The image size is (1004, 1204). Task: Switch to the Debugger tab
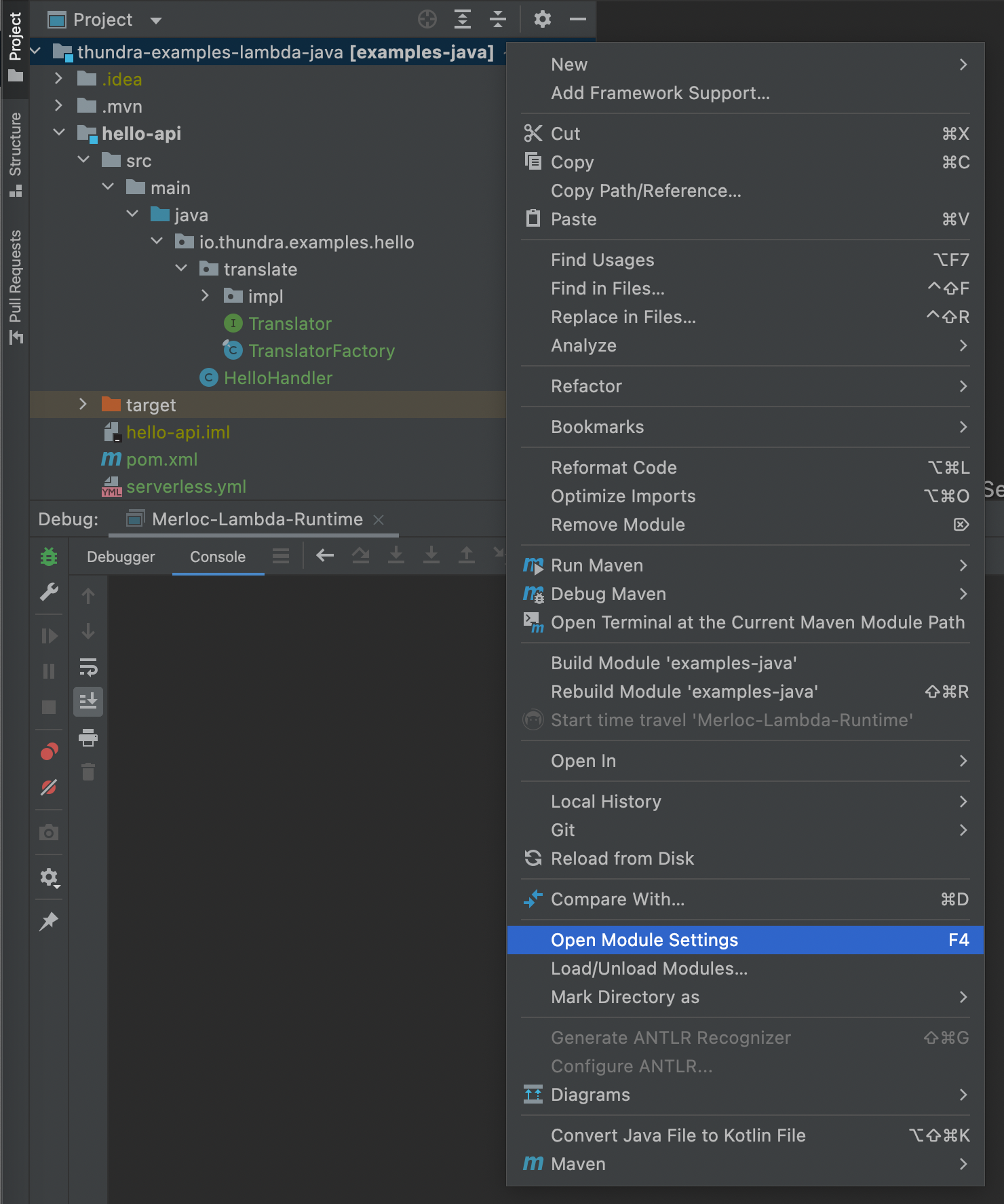pyautogui.click(x=121, y=557)
